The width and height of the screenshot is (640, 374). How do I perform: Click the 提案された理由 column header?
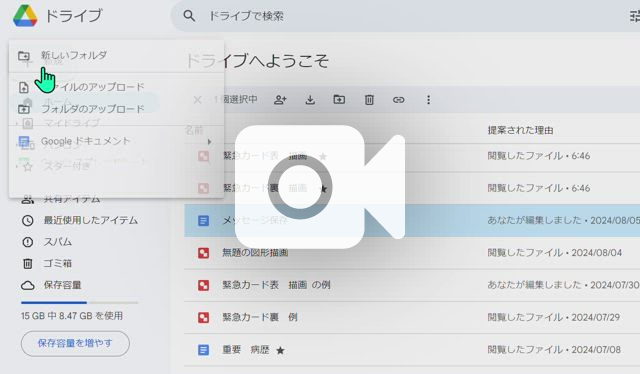click(520, 130)
